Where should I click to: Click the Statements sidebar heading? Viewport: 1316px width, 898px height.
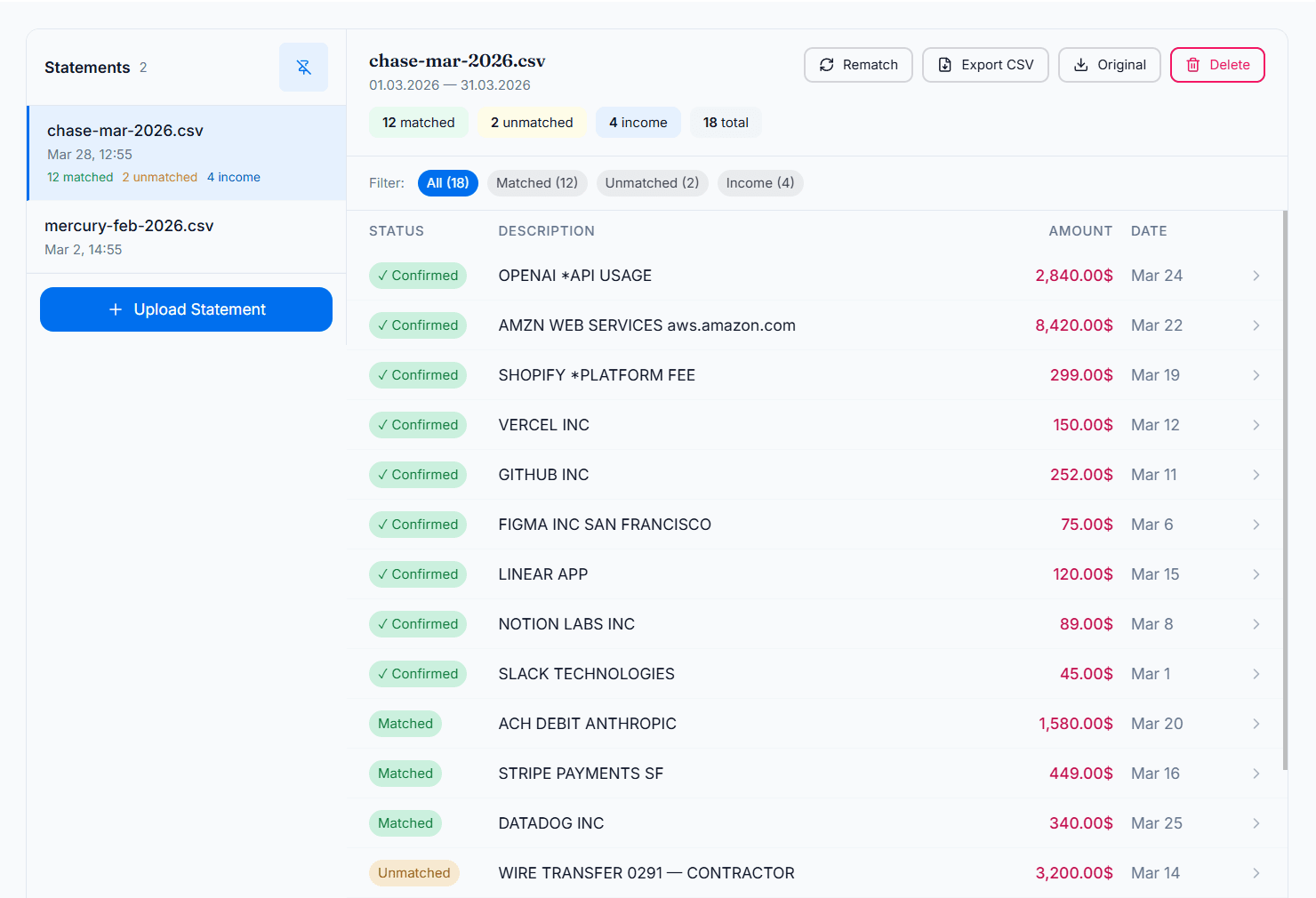coord(87,68)
